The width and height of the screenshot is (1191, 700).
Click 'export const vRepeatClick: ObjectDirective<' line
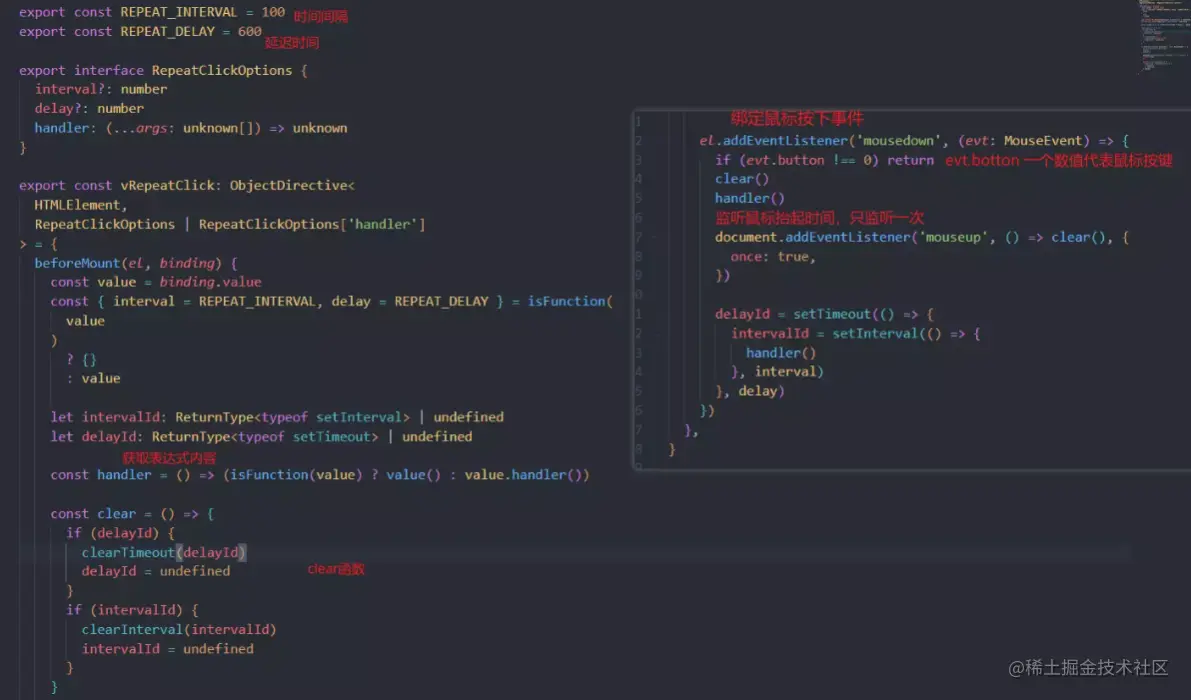187,186
